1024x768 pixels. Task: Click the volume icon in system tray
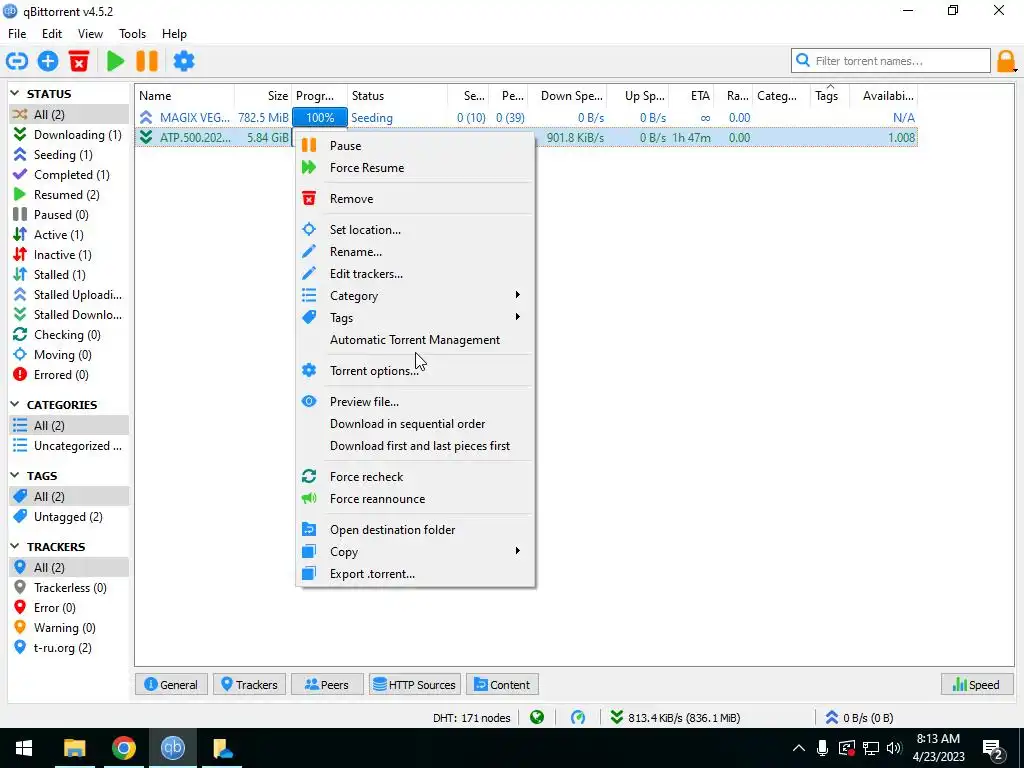pos(894,748)
